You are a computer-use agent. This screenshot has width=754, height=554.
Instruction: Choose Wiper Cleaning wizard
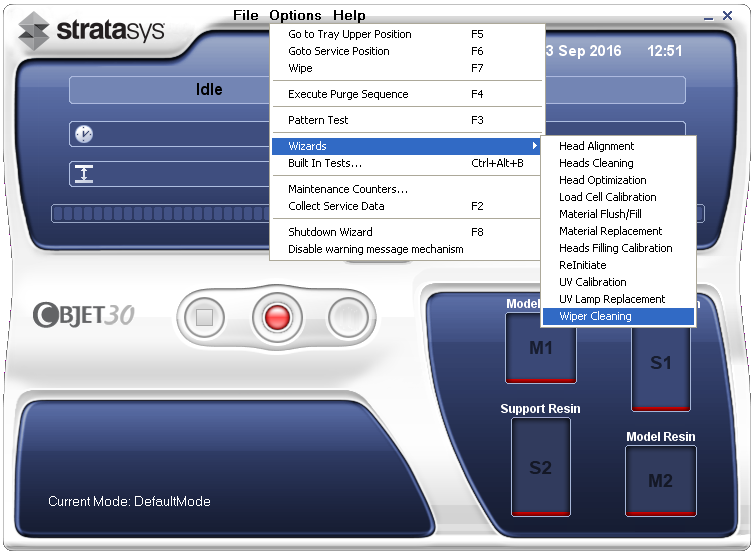[618, 316]
